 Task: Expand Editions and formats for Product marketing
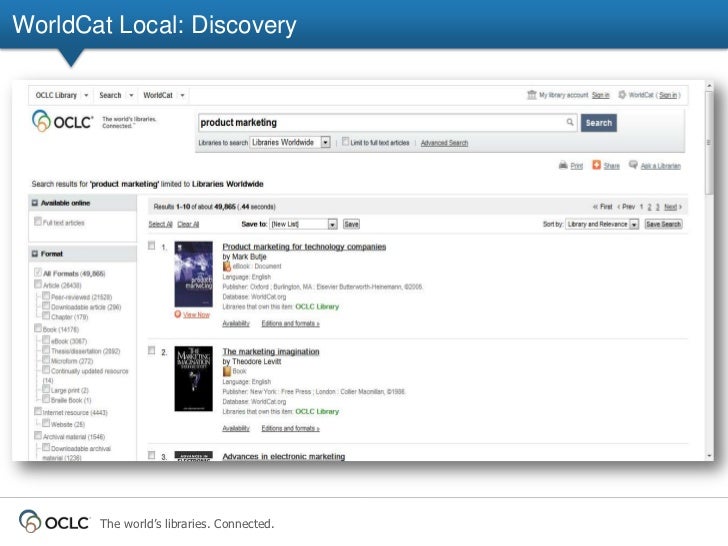pos(290,324)
